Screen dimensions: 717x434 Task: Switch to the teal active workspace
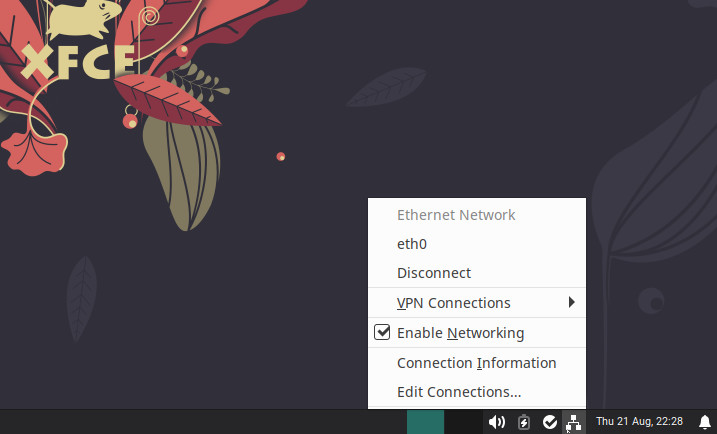(x=425, y=422)
